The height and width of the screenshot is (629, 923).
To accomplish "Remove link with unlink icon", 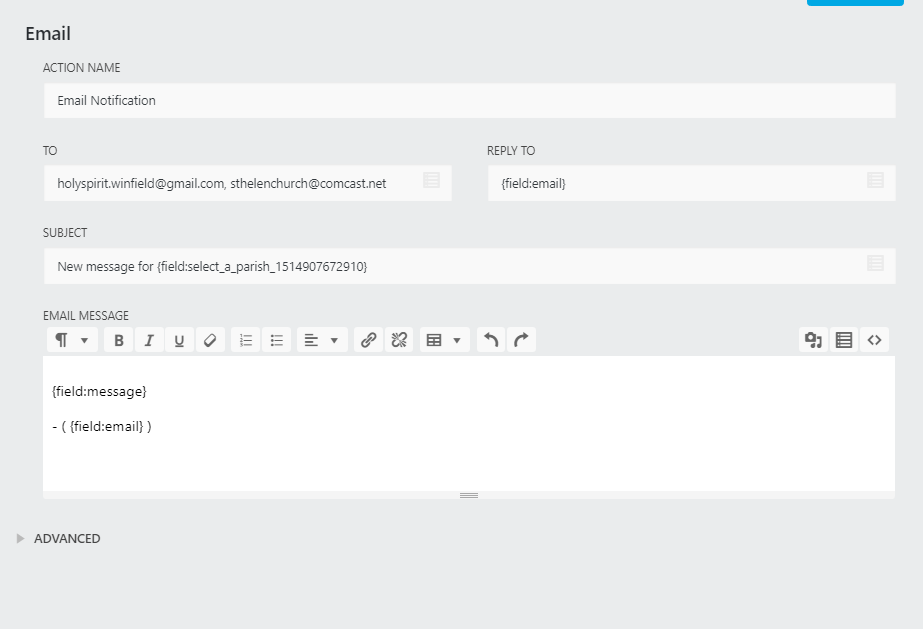I will (x=399, y=340).
